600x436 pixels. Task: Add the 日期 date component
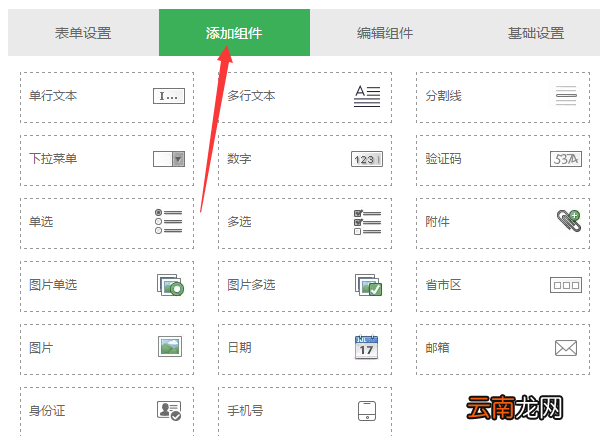[x=305, y=349]
